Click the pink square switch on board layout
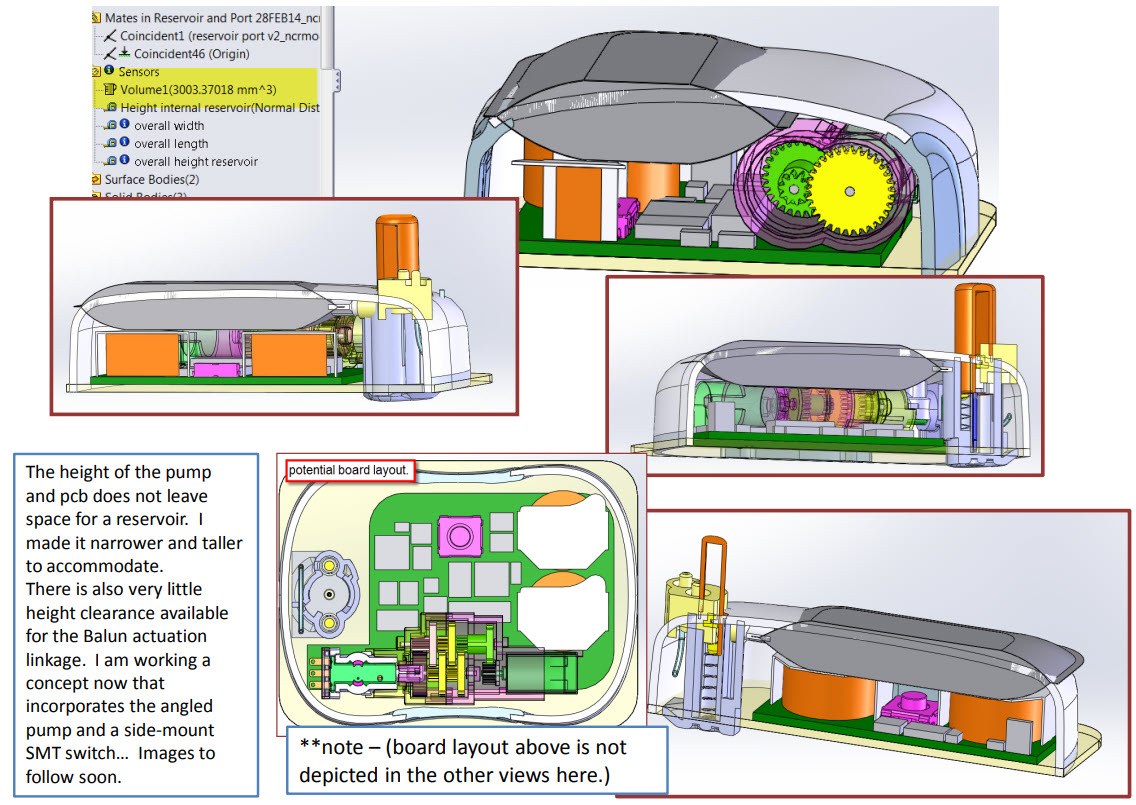The height and width of the screenshot is (805, 1136). point(460,537)
